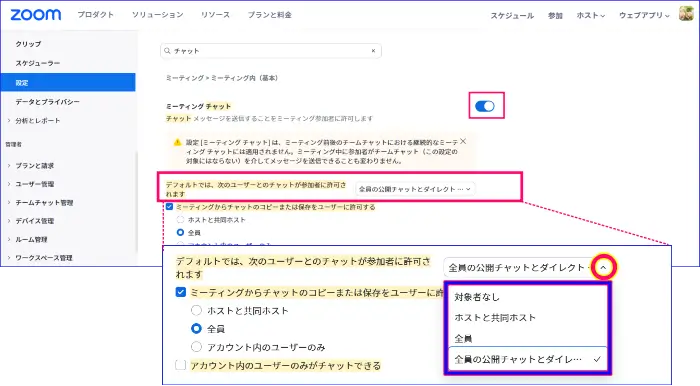Choose 全員 from dropdown list

pyautogui.click(x=527, y=338)
